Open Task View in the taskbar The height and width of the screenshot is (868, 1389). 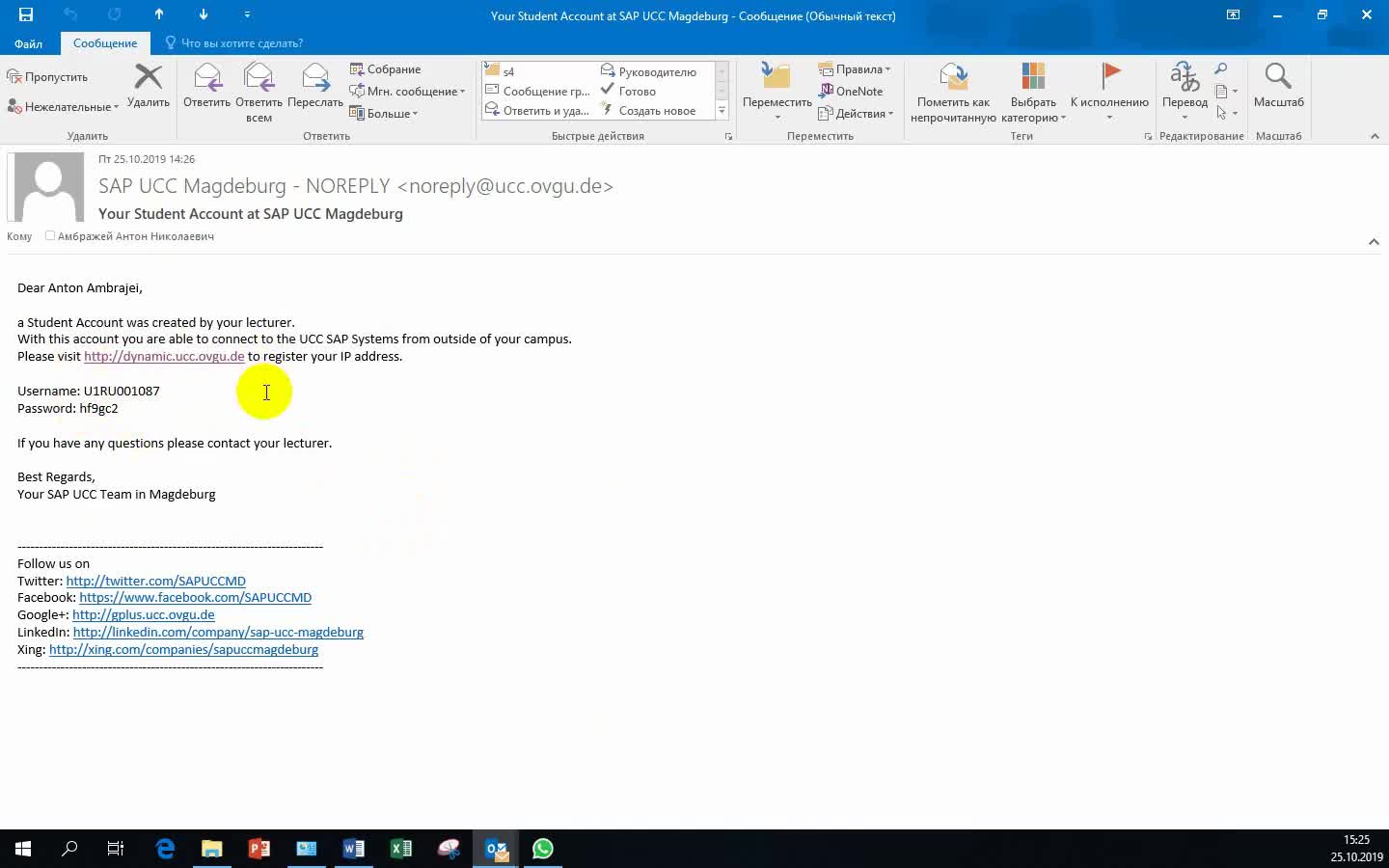pyautogui.click(x=116, y=849)
